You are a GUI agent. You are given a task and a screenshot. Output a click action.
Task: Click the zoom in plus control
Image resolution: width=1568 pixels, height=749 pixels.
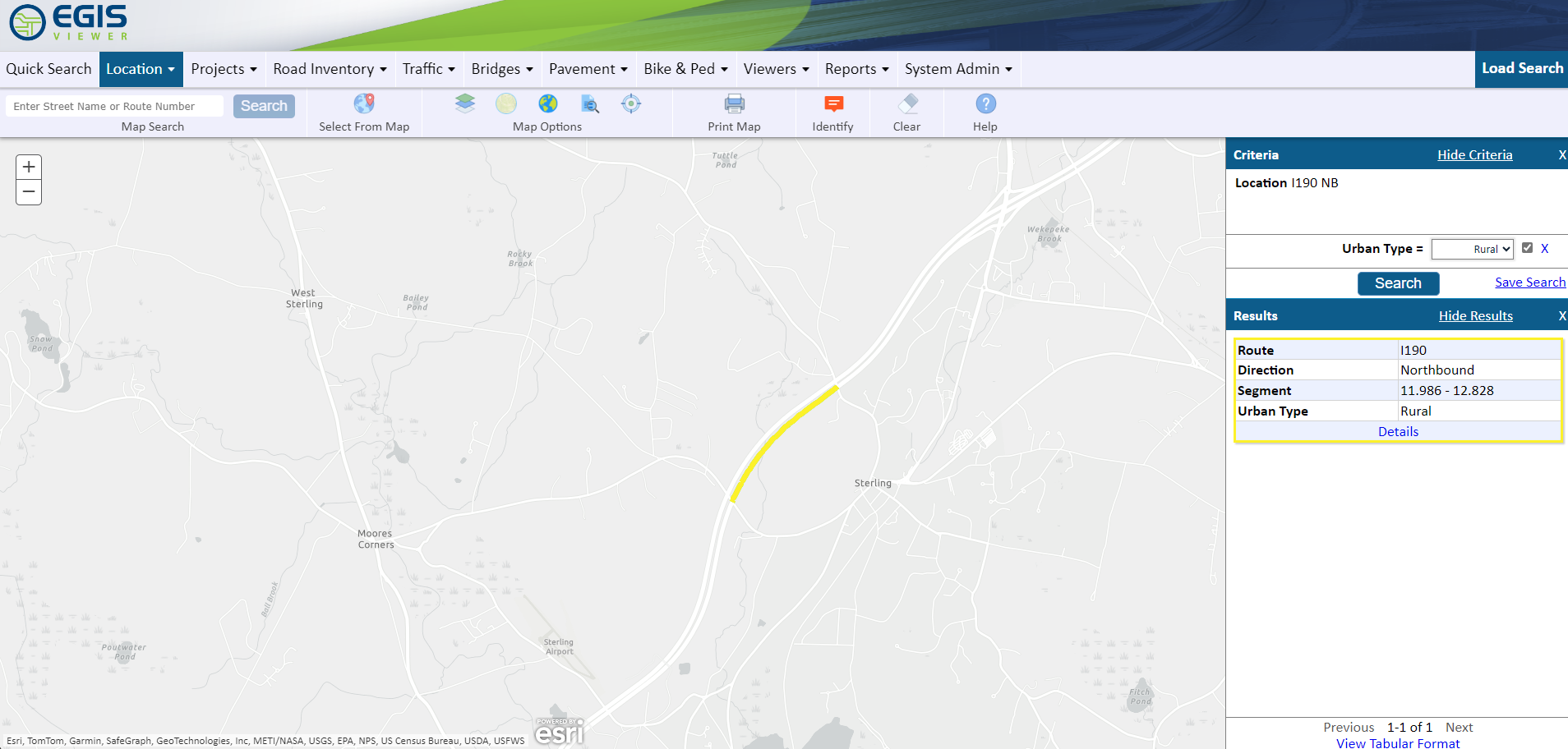pyautogui.click(x=28, y=166)
